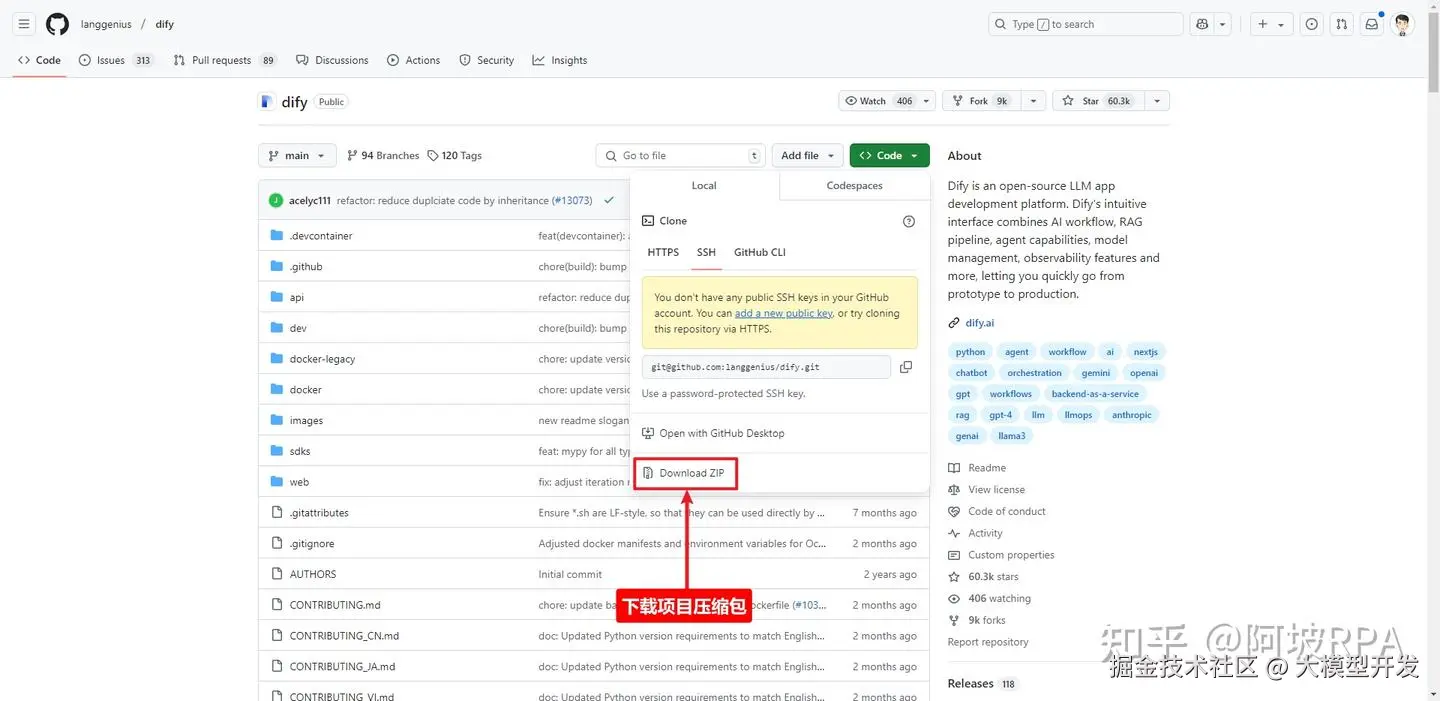The height and width of the screenshot is (701, 1440).
Task: Click the Report repository link
Action: click(988, 642)
